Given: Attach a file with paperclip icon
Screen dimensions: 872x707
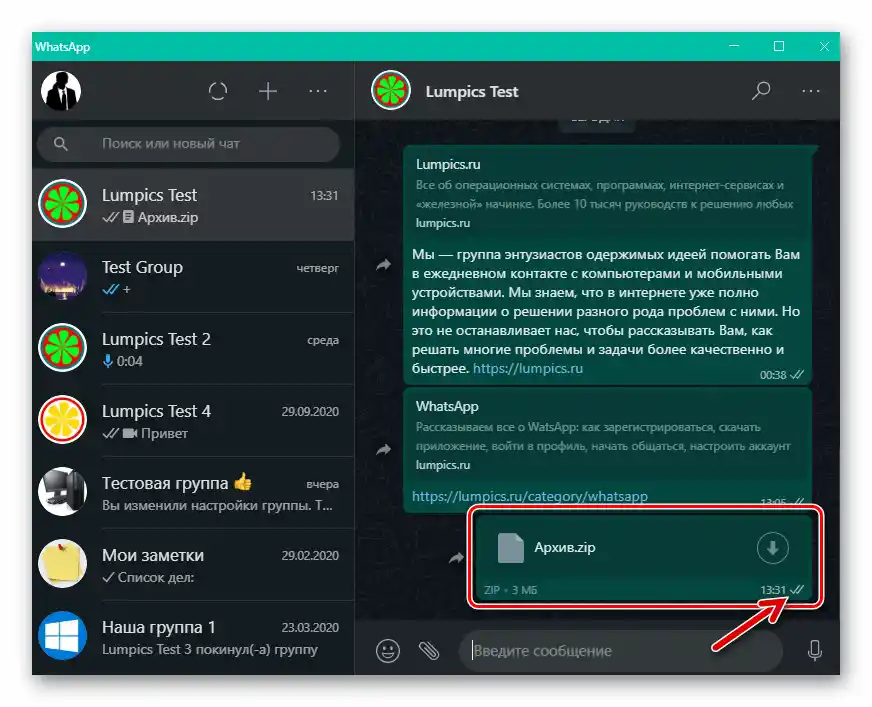Looking at the screenshot, I should click(429, 650).
